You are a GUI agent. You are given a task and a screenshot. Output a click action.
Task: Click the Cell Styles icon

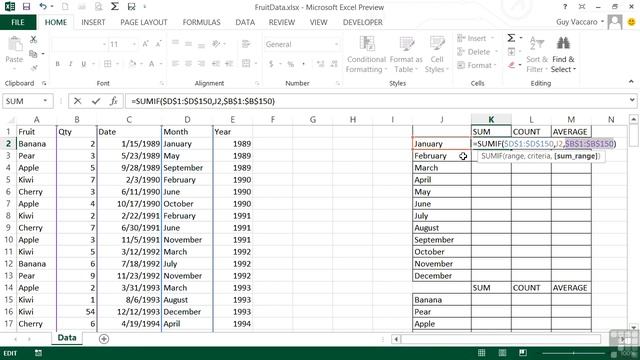coord(437,44)
